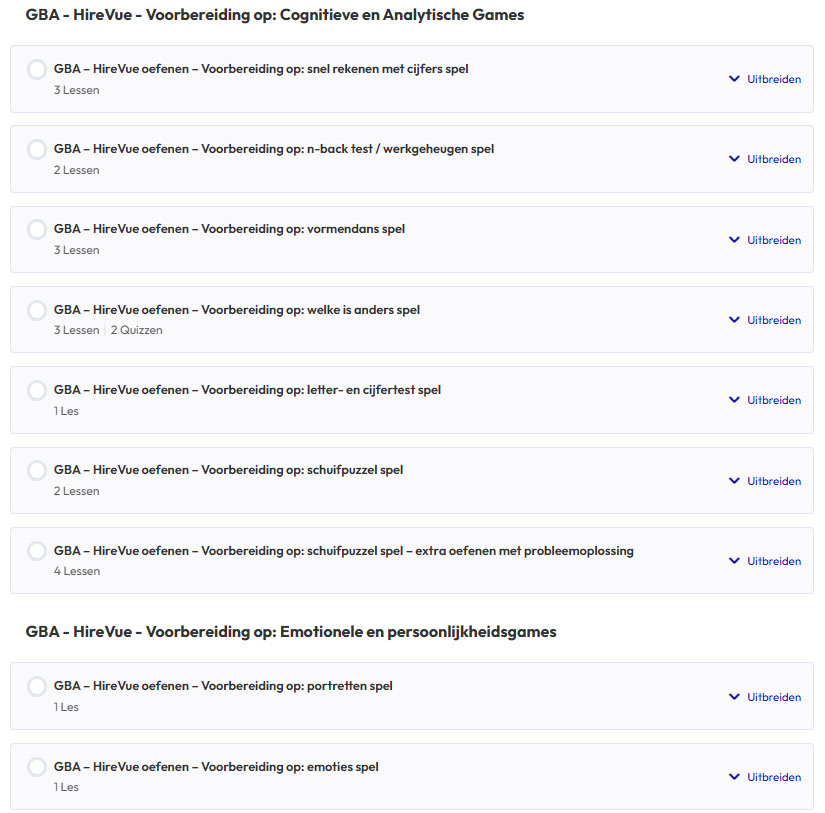This screenshot has width=825, height=813.
Task: Click the Emotionele en persoonlijkheidsgames heading
Action: (291, 632)
